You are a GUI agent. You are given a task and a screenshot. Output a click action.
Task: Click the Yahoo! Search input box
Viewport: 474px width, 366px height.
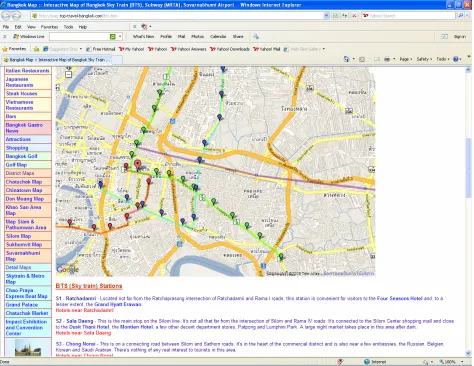coord(408,16)
